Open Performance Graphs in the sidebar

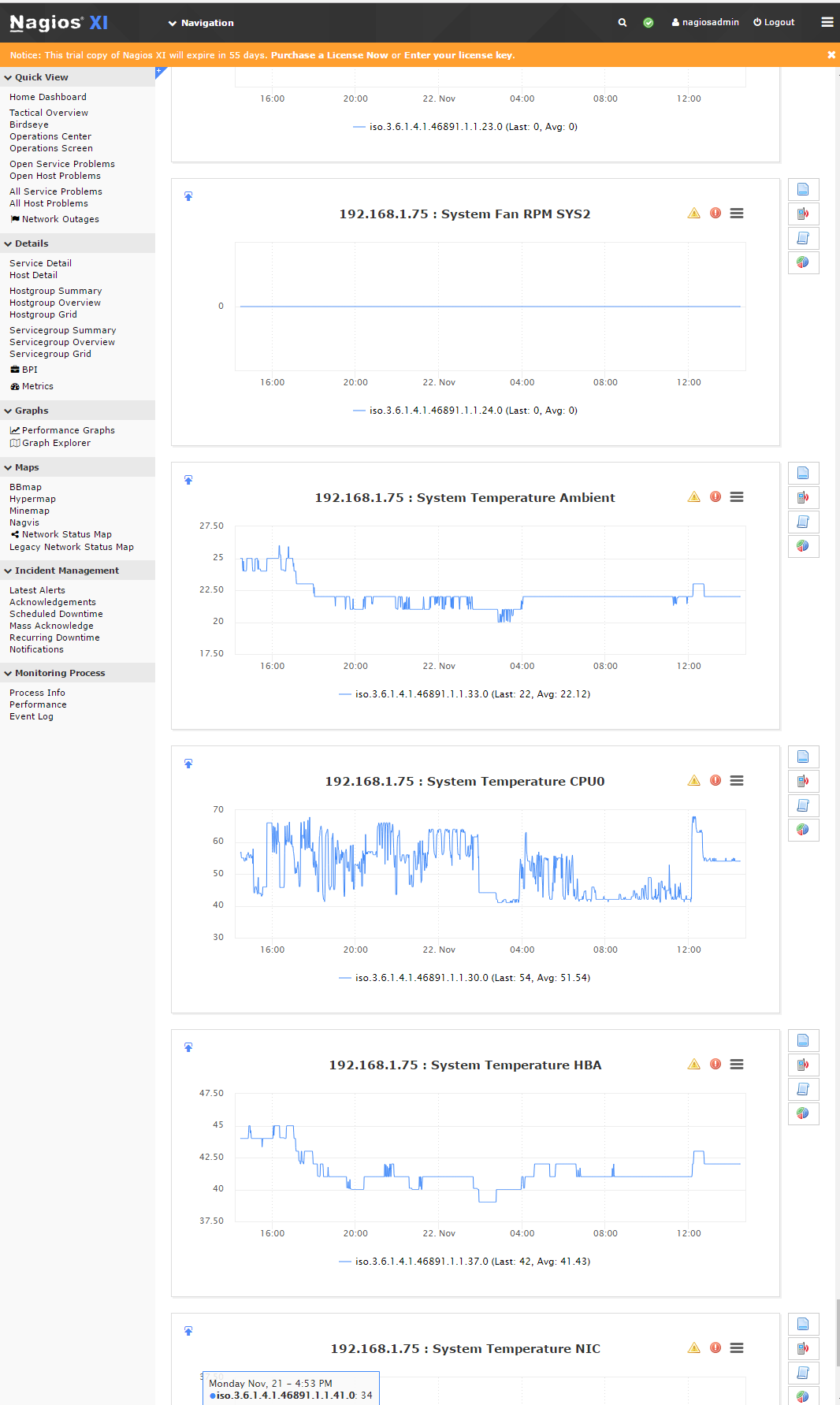tap(62, 430)
